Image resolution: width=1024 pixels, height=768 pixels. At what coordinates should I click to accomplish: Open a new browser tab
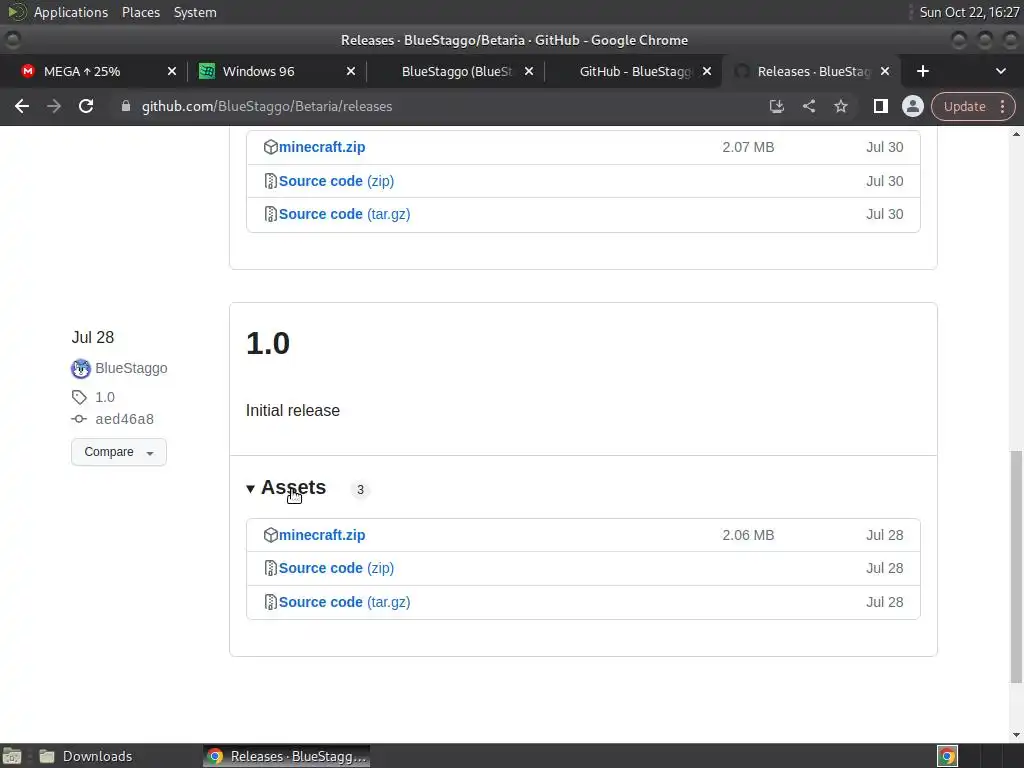922,71
